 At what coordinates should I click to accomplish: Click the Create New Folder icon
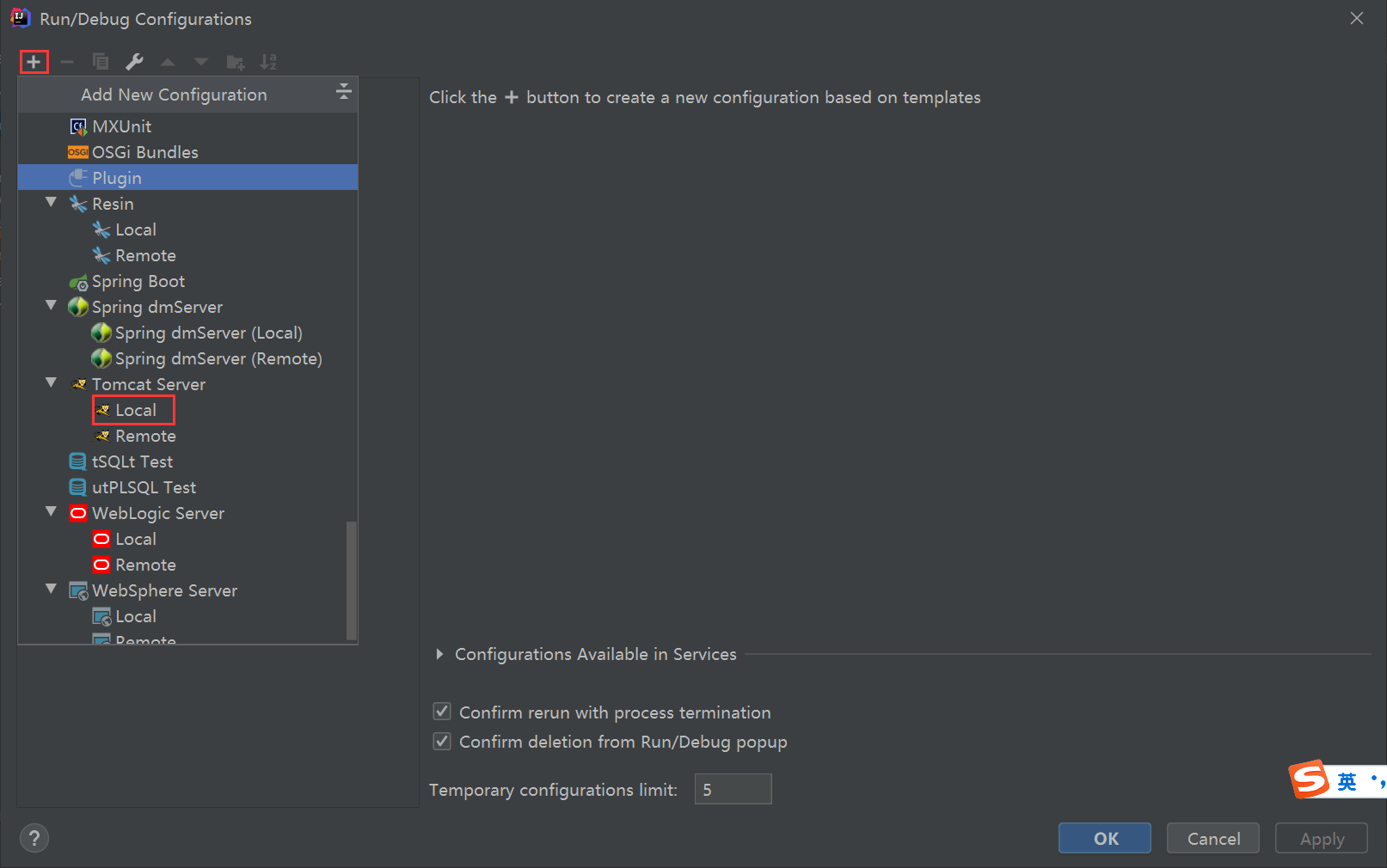(235, 62)
